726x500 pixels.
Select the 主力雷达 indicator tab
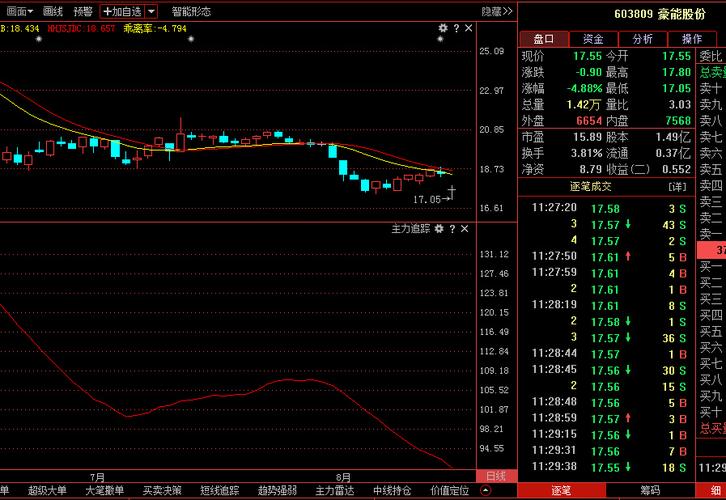point(335,491)
